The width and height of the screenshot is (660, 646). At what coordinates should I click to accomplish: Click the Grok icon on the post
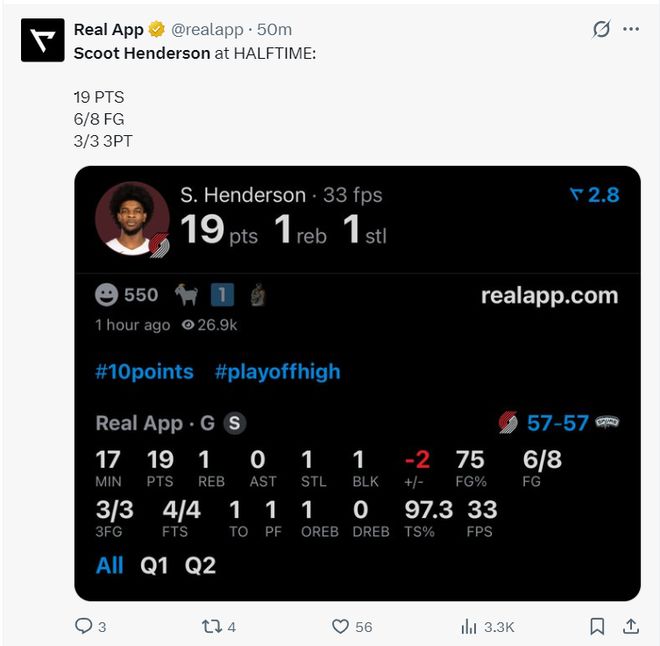[x=601, y=29]
